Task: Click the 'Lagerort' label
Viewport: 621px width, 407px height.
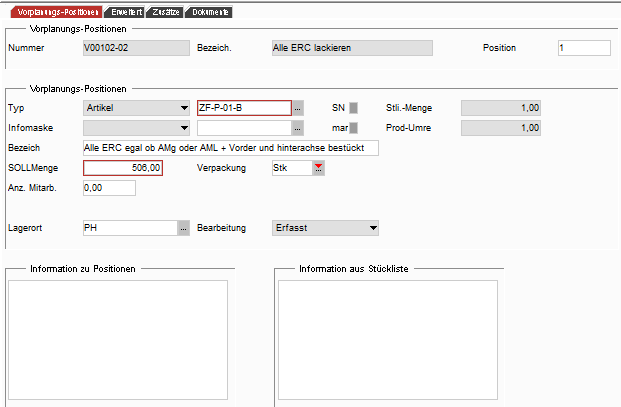Action: [x=25, y=228]
